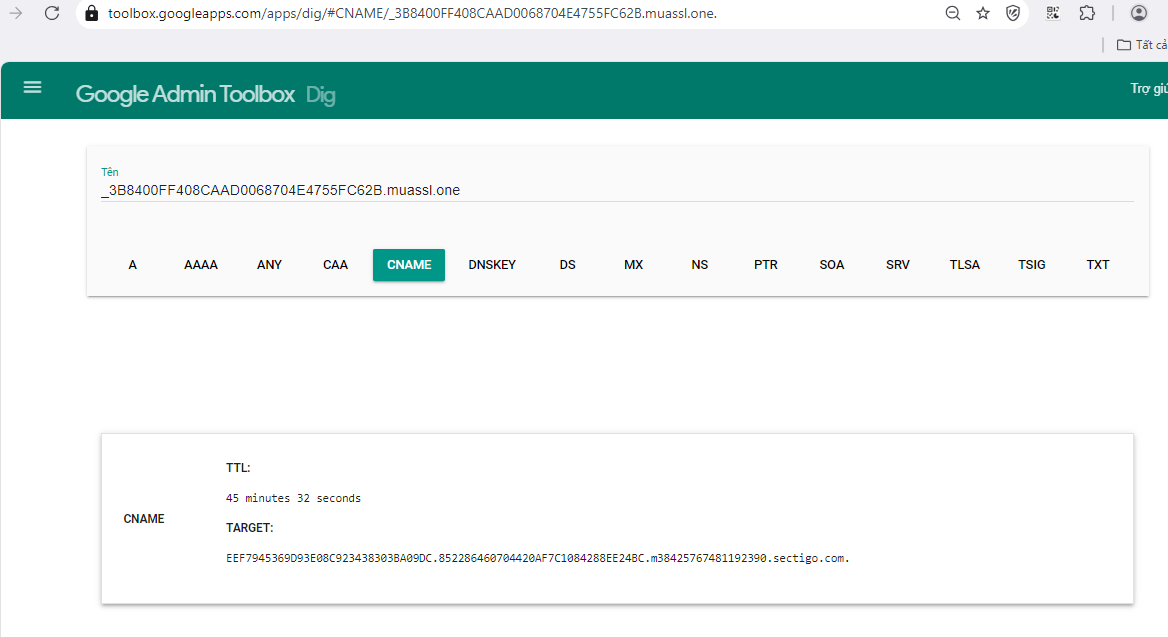This screenshot has width=1168, height=637.
Task: Bookmark this page with the star icon
Action: (983, 13)
